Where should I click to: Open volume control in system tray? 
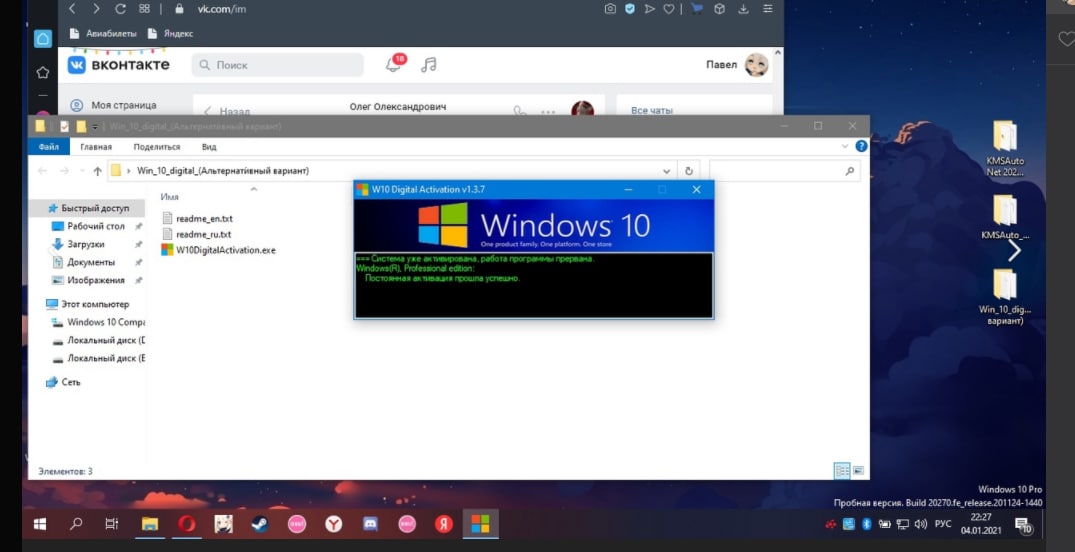(921, 525)
